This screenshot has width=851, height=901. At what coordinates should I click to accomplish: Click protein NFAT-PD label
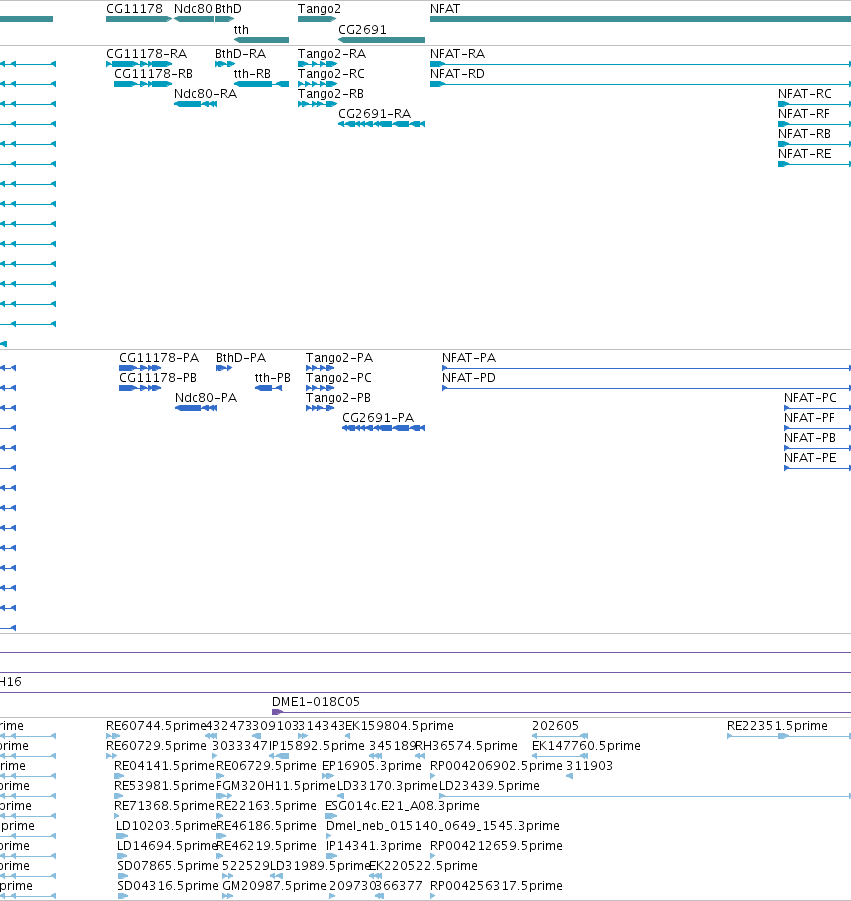pos(469,378)
